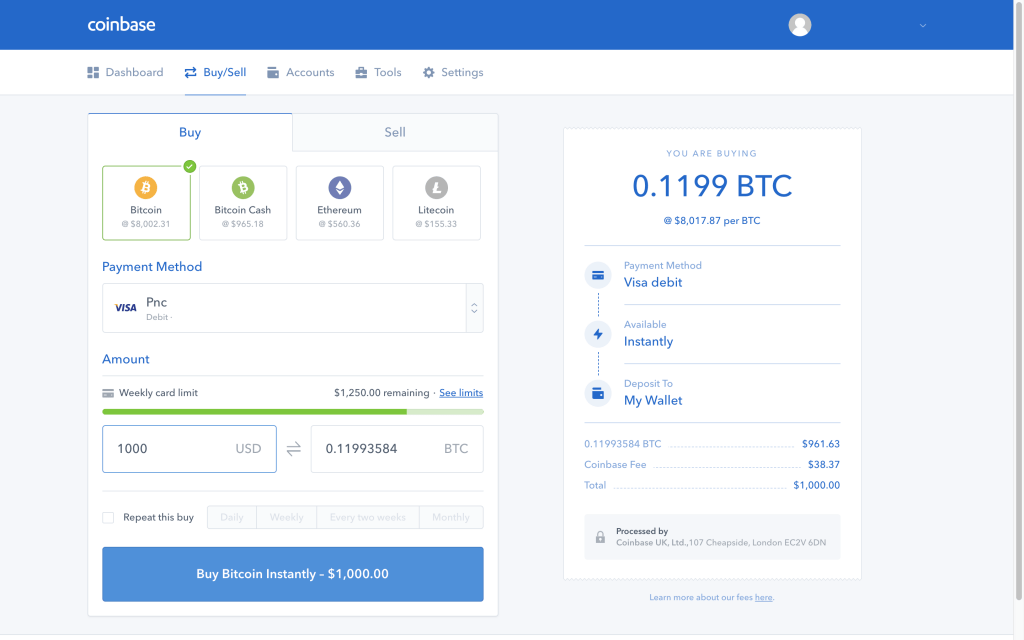1024x640 pixels.
Task: Click the Instantly availability text
Action: click(x=648, y=342)
